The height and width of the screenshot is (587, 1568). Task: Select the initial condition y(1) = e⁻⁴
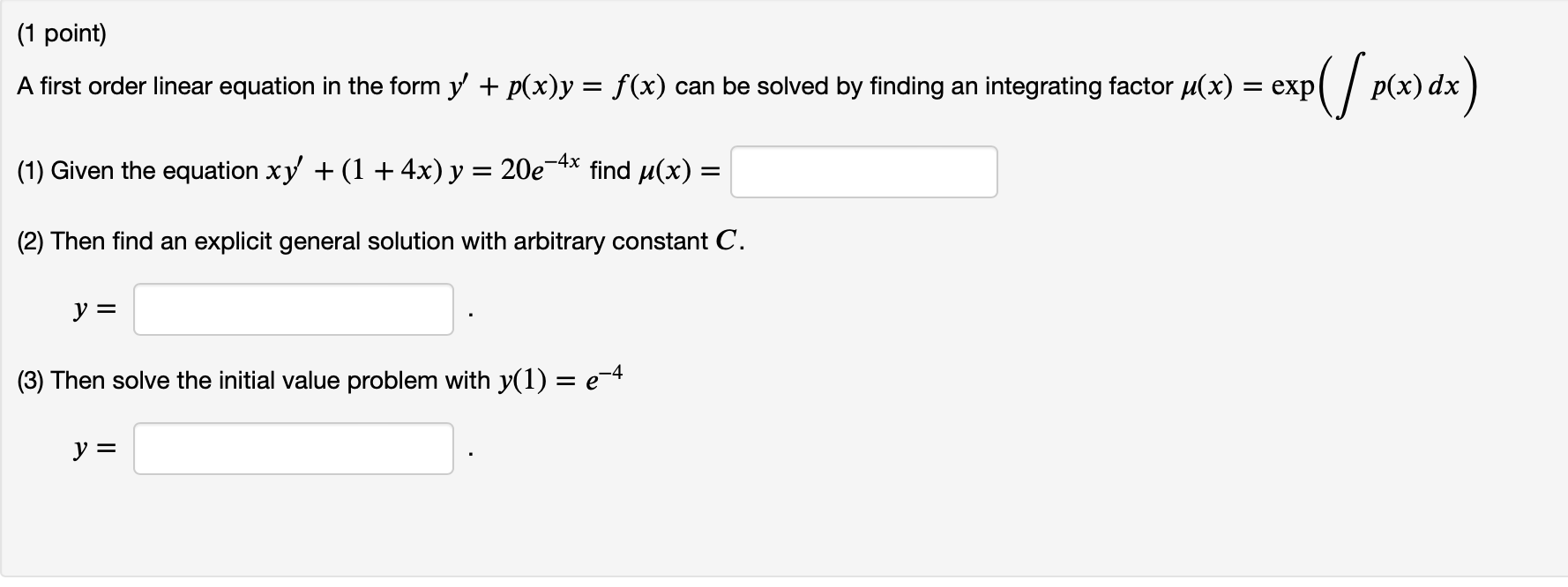tap(560, 379)
